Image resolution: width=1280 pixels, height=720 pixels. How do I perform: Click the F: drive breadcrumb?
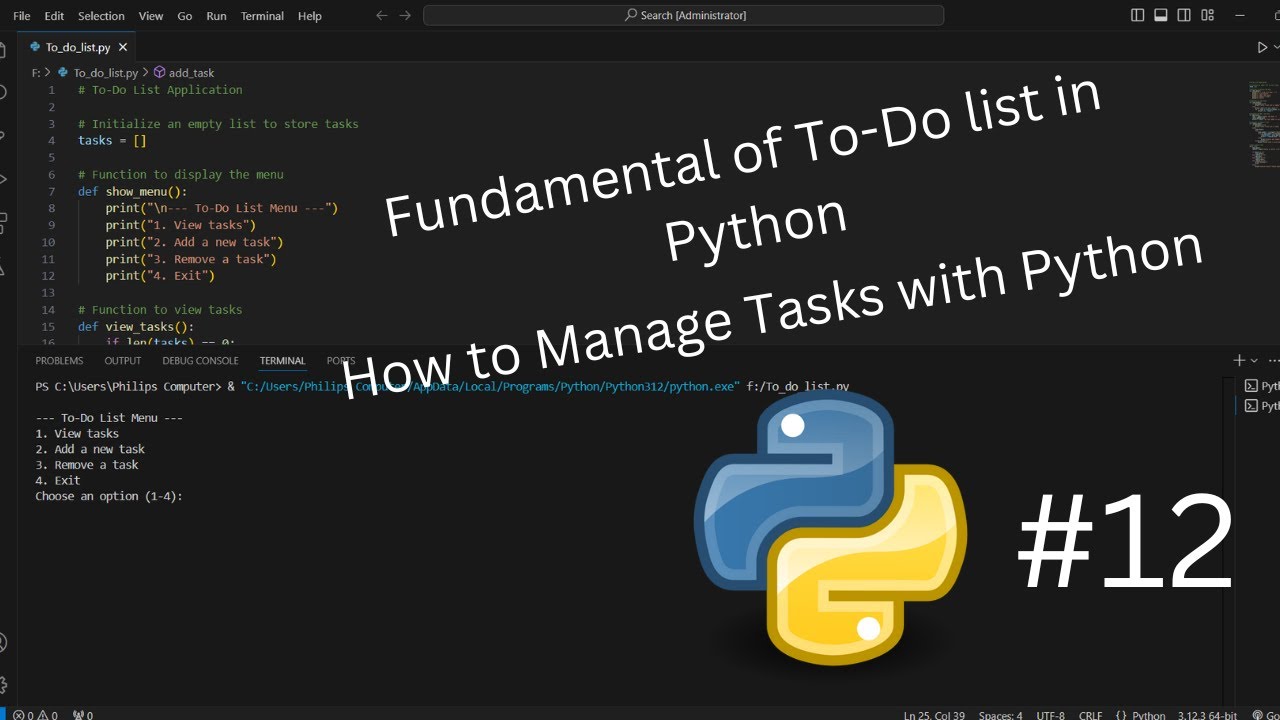[36, 73]
